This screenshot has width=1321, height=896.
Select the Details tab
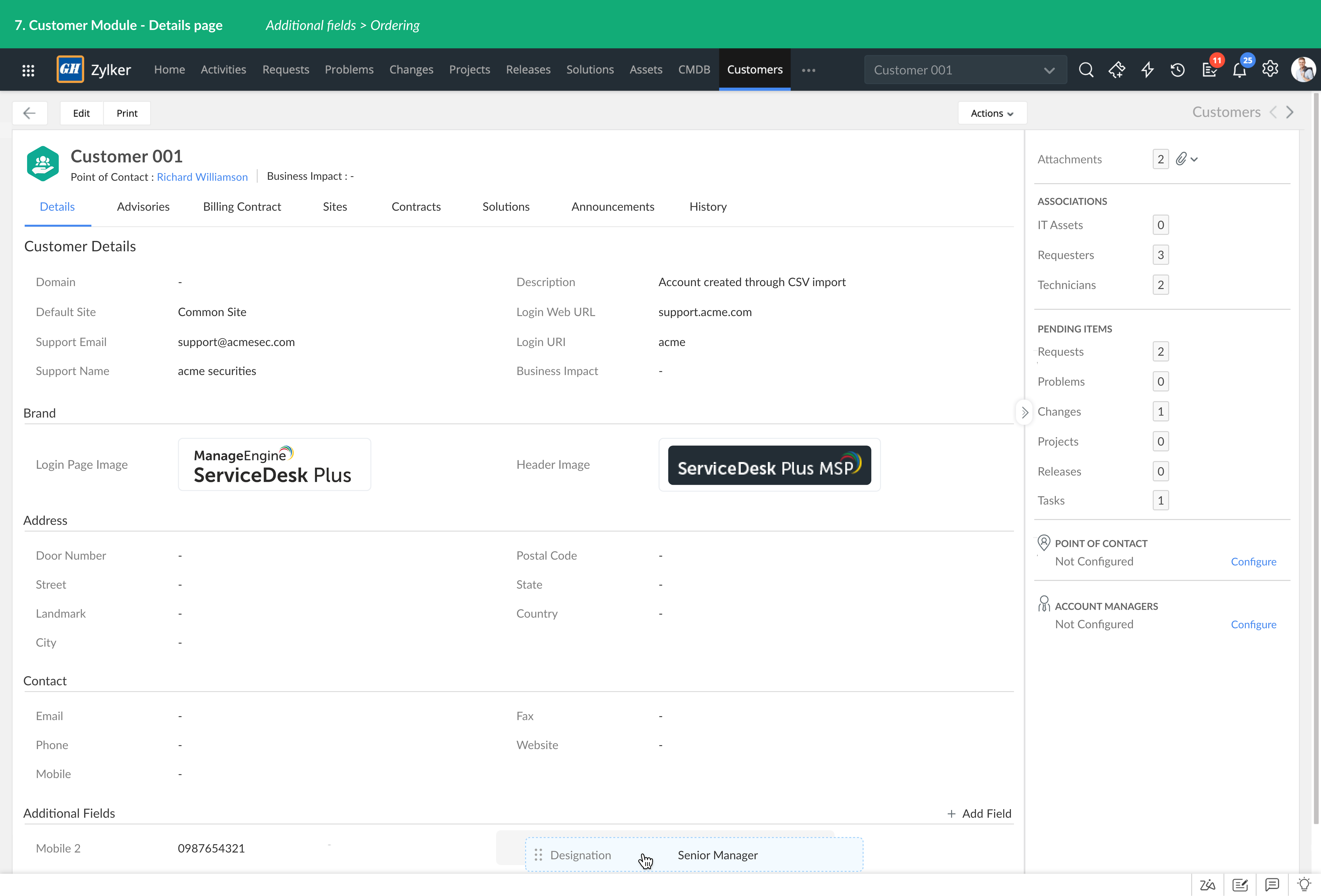pyautogui.click(x=57, y=207)
